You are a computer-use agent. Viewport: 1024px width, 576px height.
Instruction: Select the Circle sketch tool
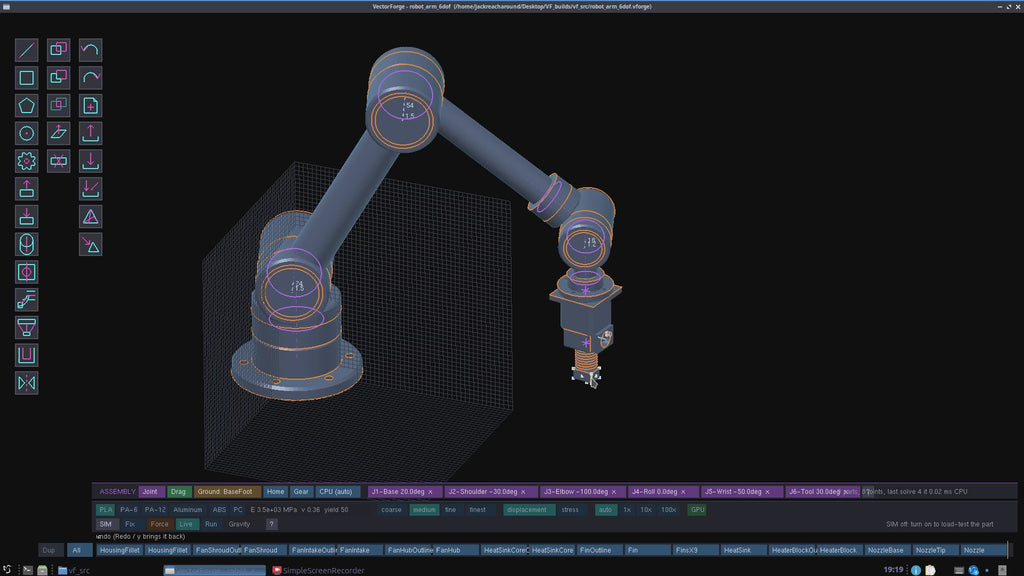pyautogui.click(x=26, y=133)
